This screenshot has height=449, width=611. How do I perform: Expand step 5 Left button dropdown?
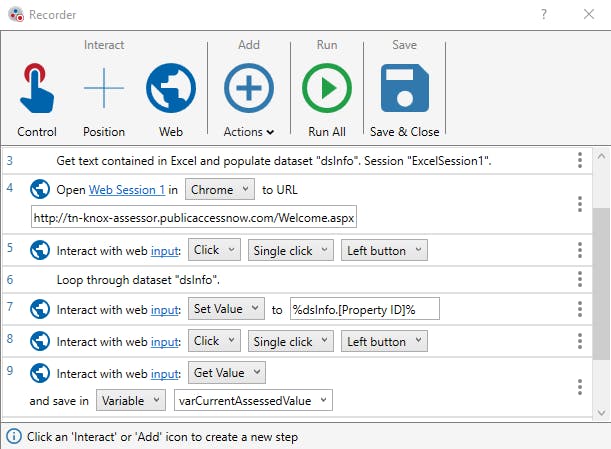[385, 250]
